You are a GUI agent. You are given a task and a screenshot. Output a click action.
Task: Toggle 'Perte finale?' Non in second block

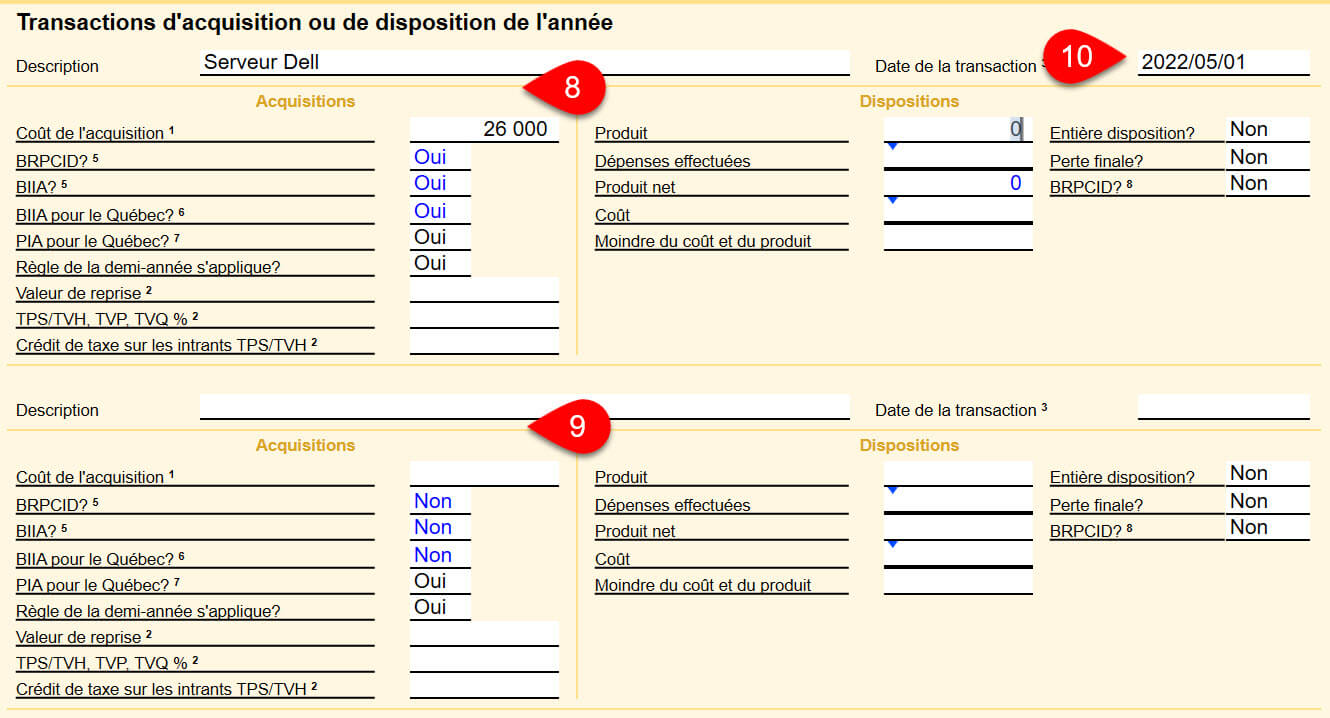coord(1267,501)
